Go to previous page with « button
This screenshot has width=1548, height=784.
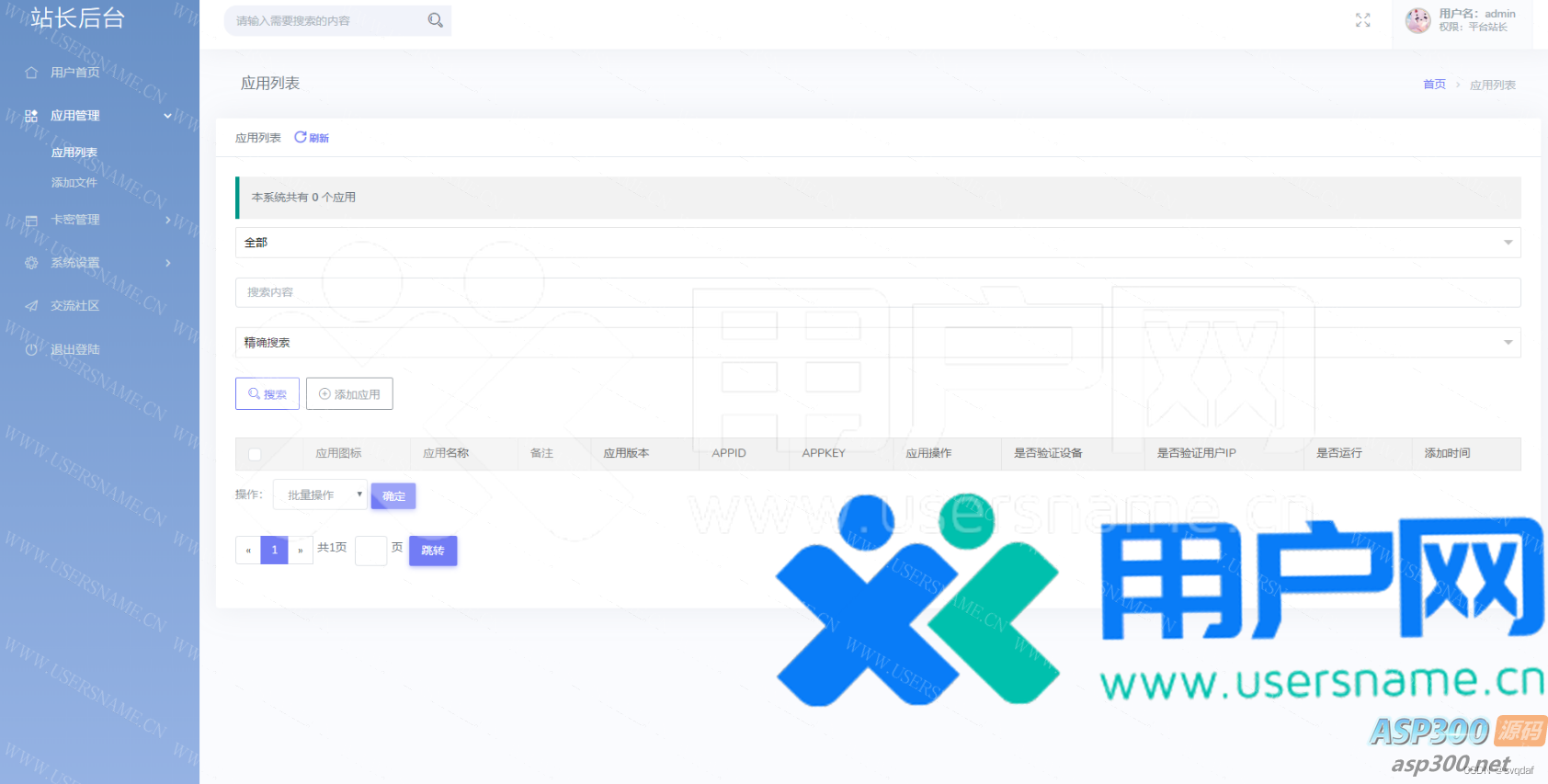[x=248, y=551]
